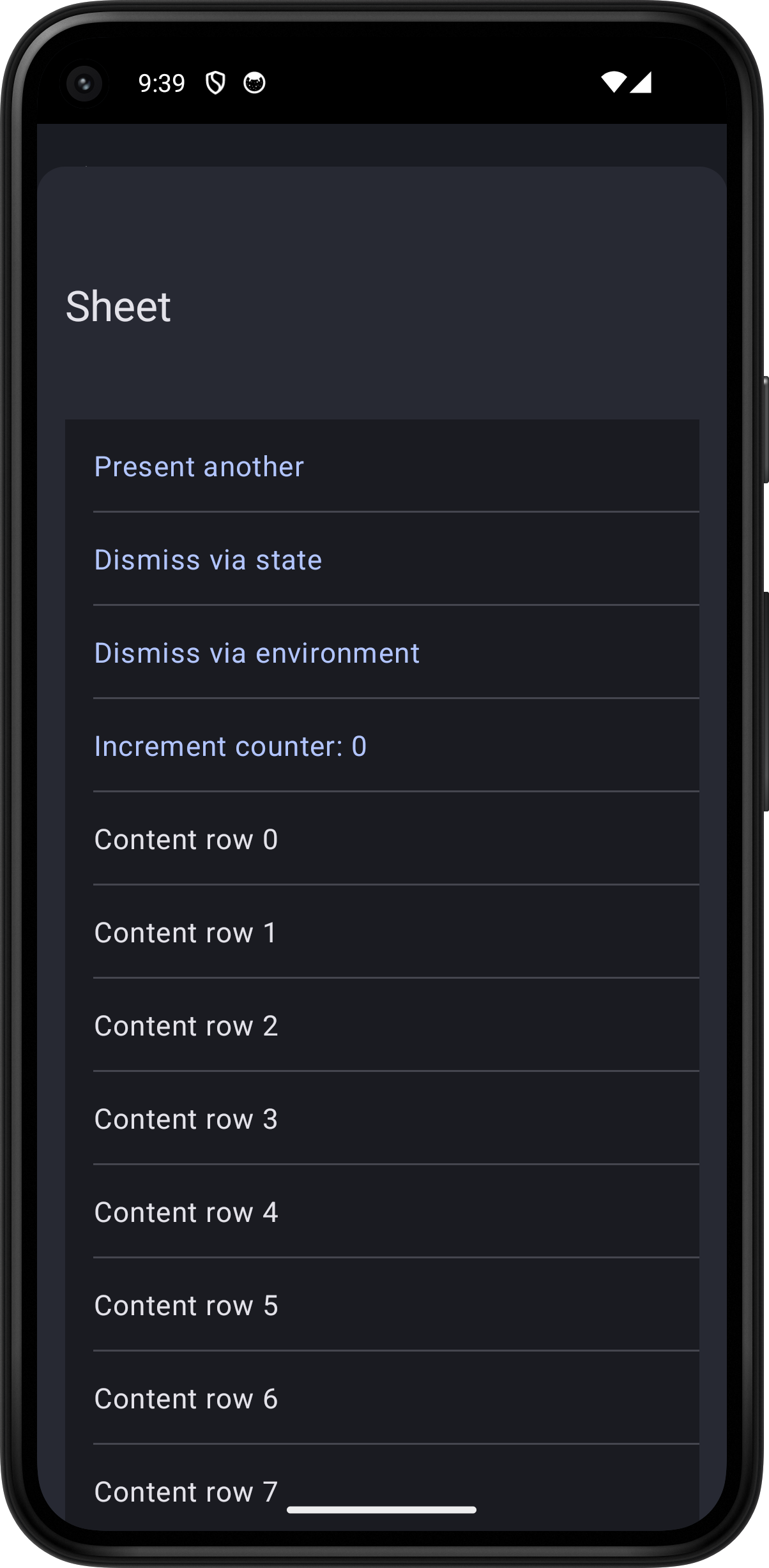Select Content row 4
The width and height of the screenshot is (769, 1568).
186,1212
